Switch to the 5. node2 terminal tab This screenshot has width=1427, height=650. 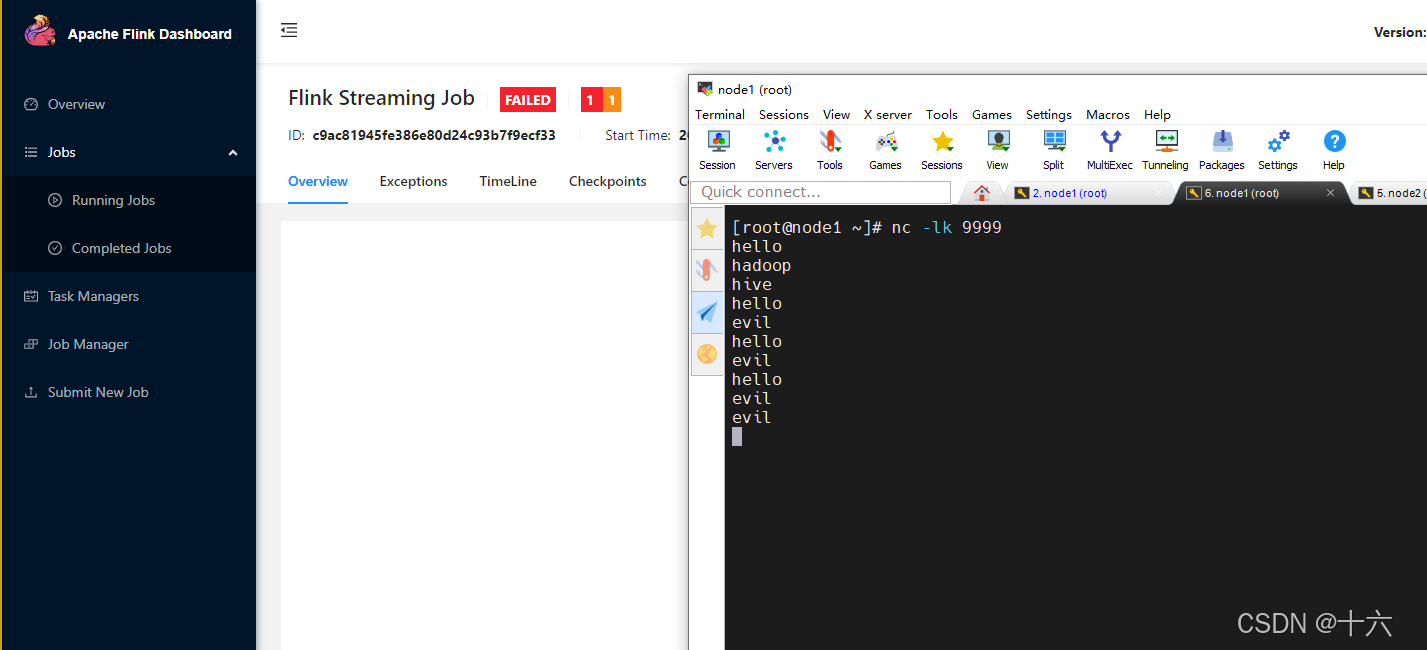1392,193
